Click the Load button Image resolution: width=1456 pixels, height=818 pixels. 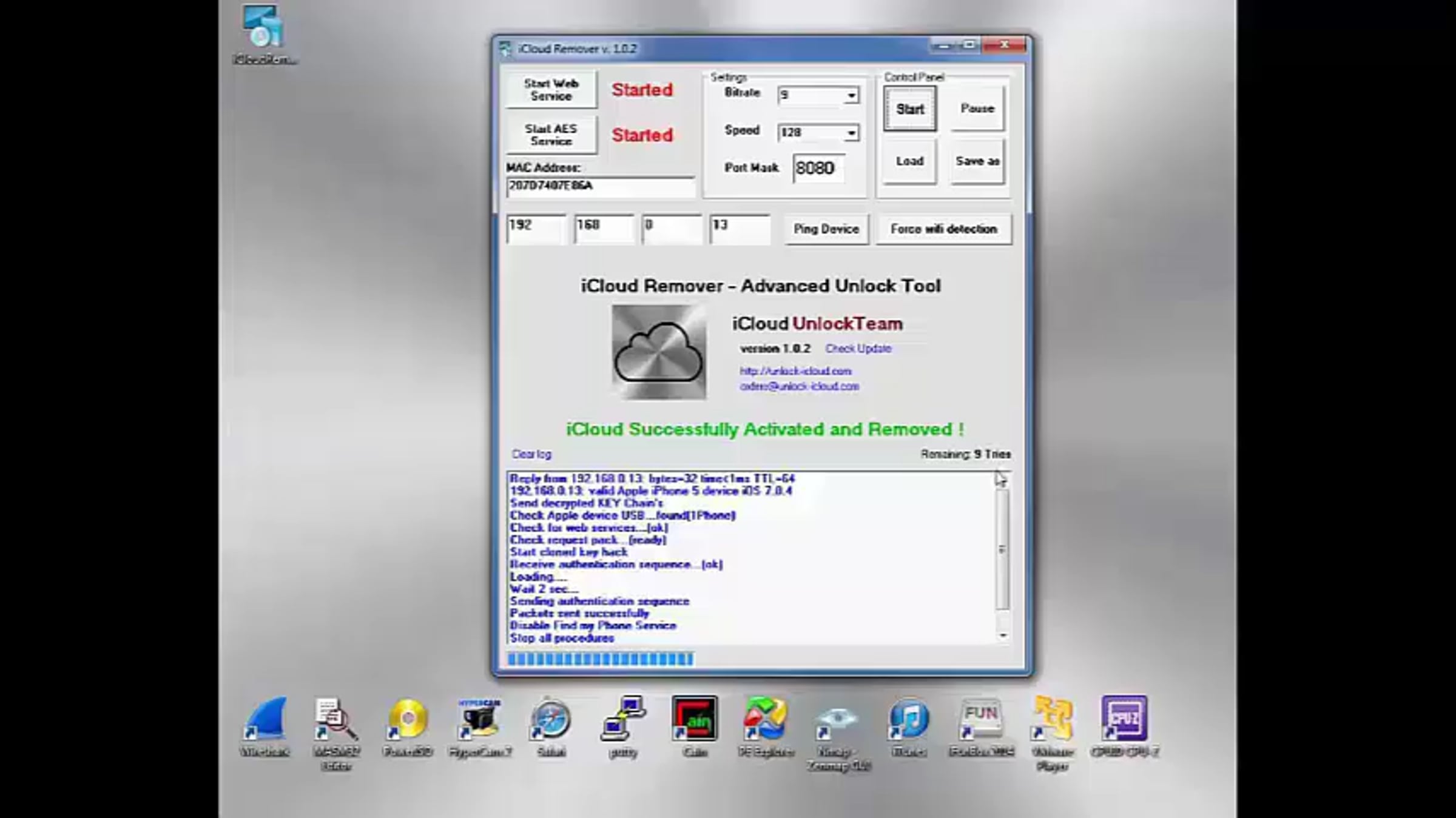tap(910, 161)
